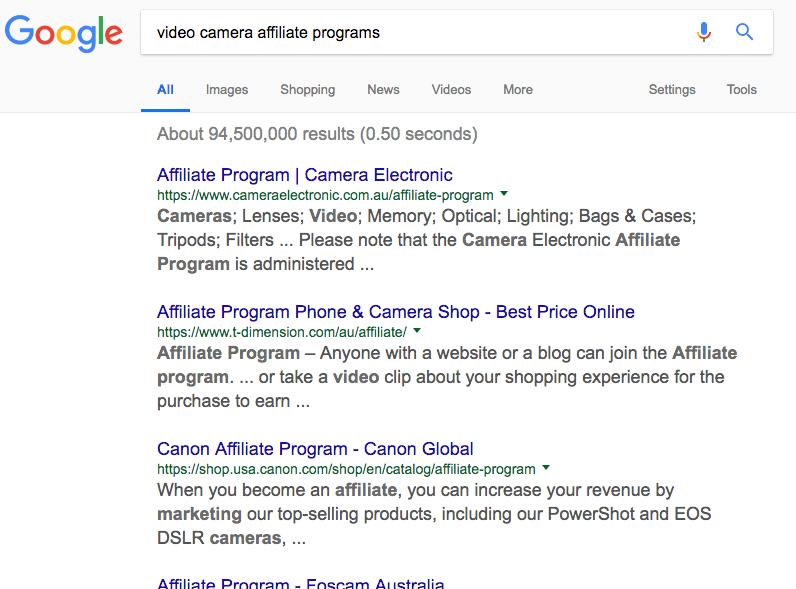
Task: Open the News tab
Action: (383, 90)
